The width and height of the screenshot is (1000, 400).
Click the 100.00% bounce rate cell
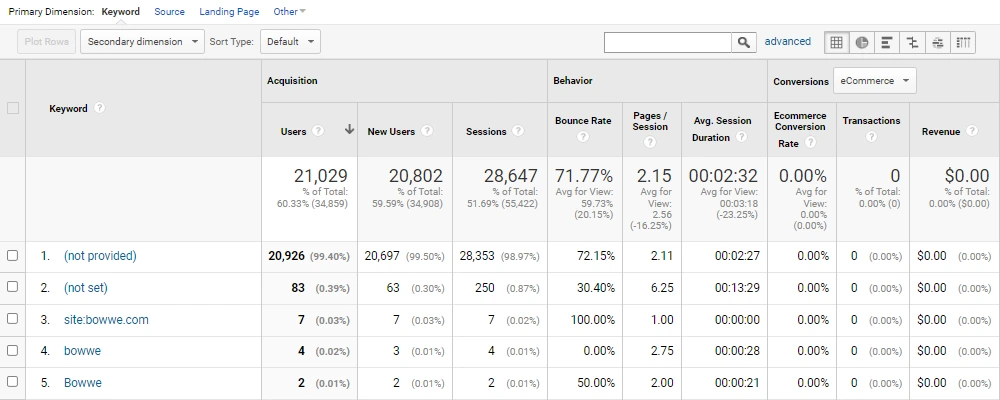pyautogui.click(x=592, y=320)
